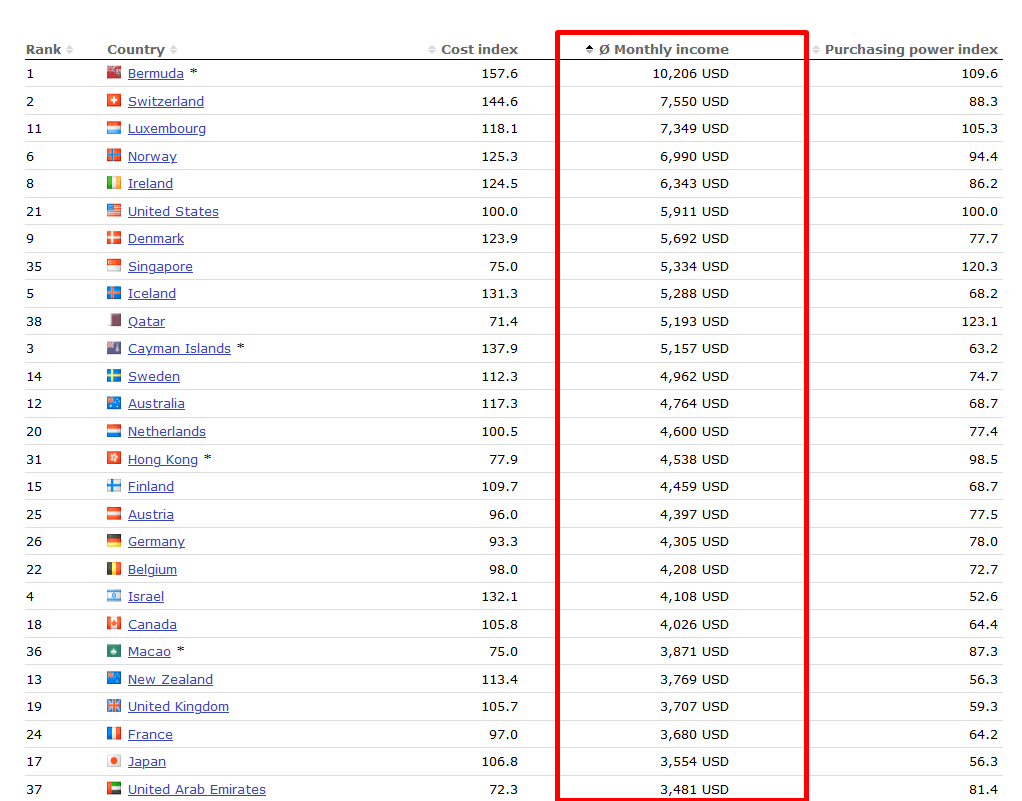Follow the Cayman Islands link
The image size is (1022, 801).
tap(179, 348)
